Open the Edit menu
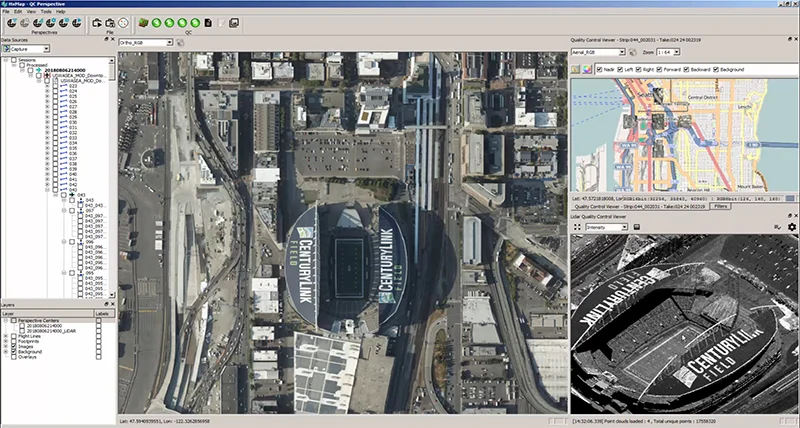 coord(18,11)
